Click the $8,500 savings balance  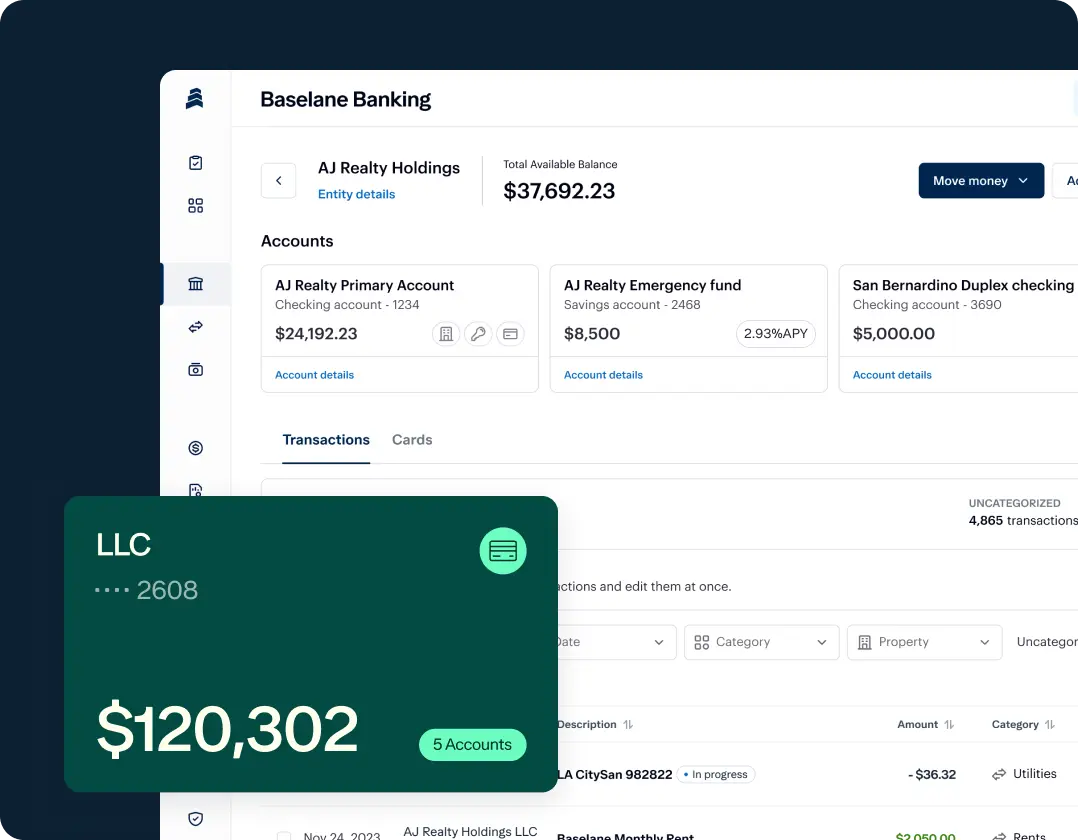tap(592, 334)
